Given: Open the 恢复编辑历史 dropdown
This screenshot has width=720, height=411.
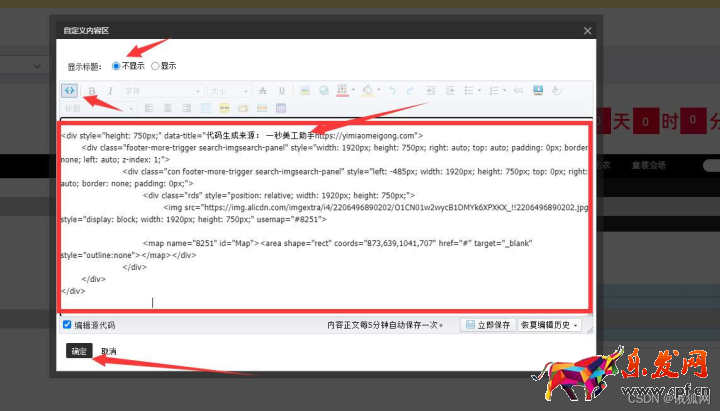Looking at the screenshot, I should (549, 325).
